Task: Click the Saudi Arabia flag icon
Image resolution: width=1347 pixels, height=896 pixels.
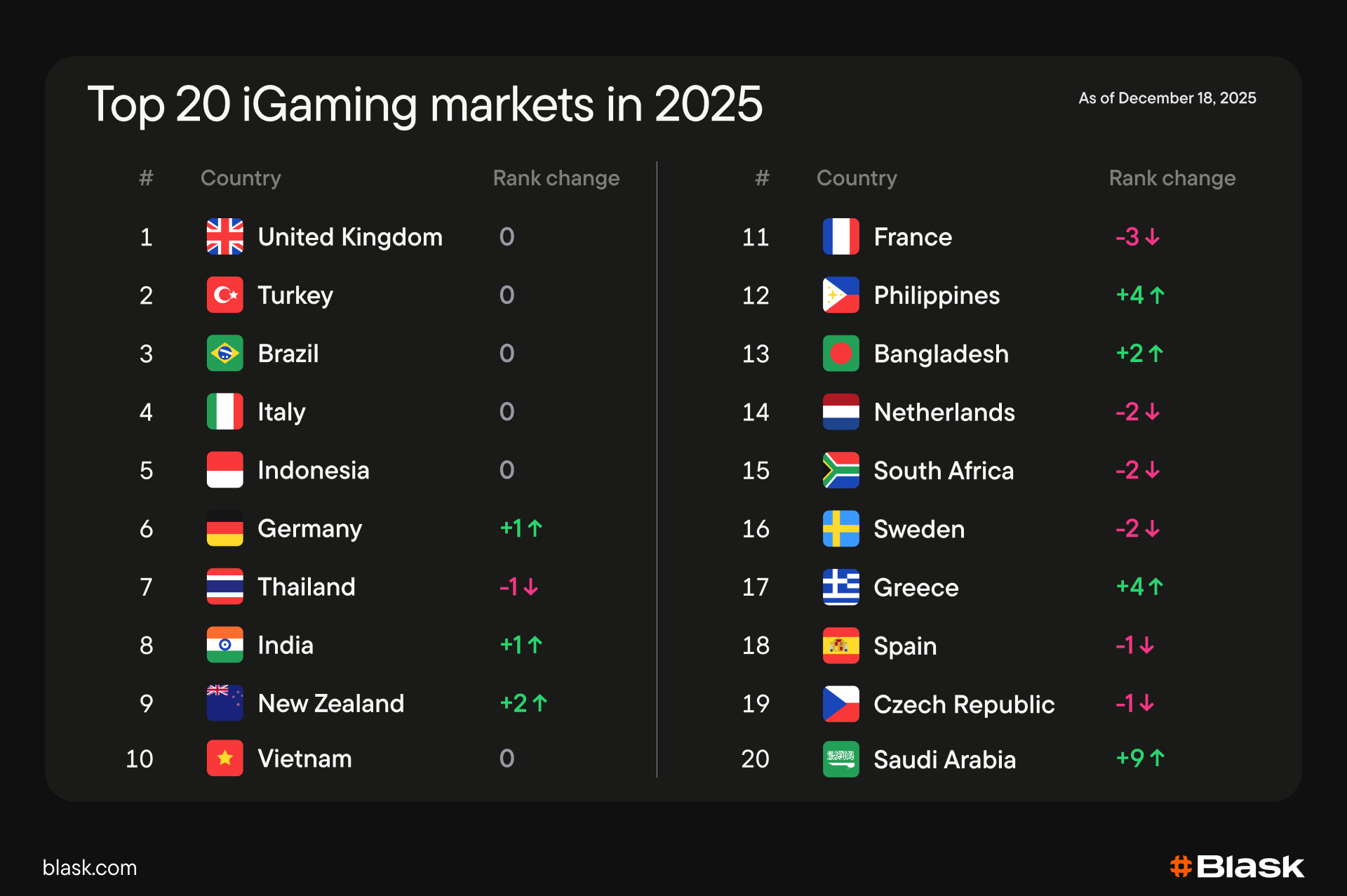Action: tap(840, 759)
